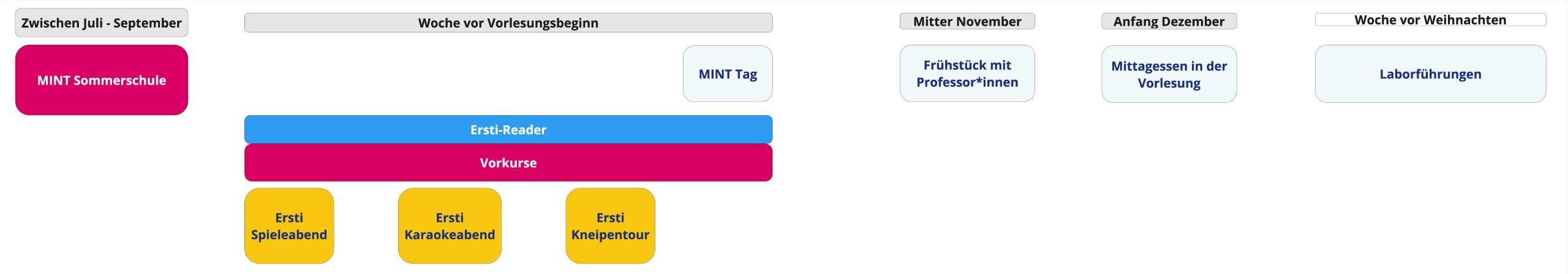Click the Laborführungen box

(1430, 74)
